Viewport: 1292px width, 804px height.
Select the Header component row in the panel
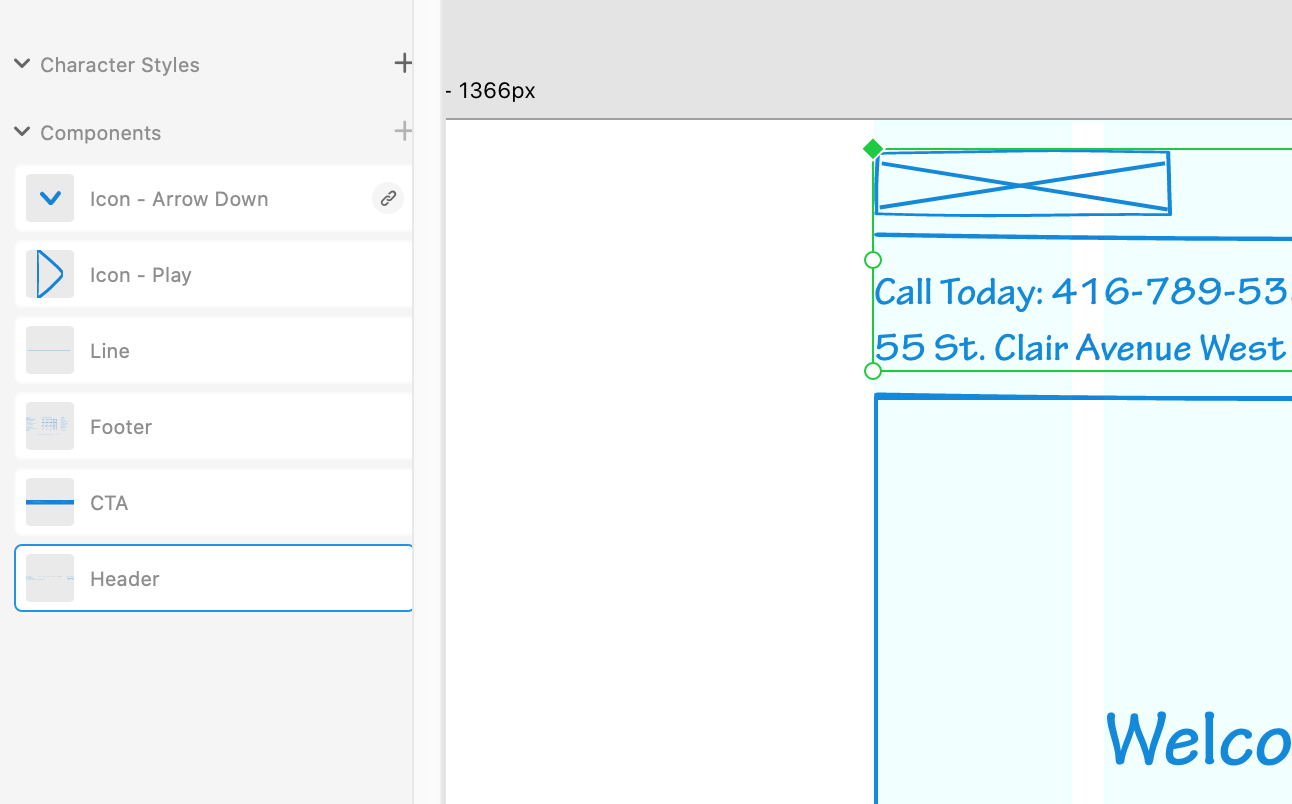coord(212,578)
